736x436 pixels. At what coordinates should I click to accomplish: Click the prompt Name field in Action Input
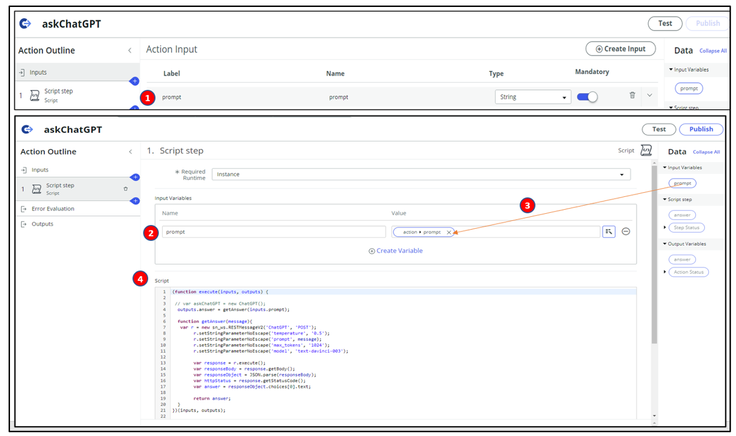338,97
